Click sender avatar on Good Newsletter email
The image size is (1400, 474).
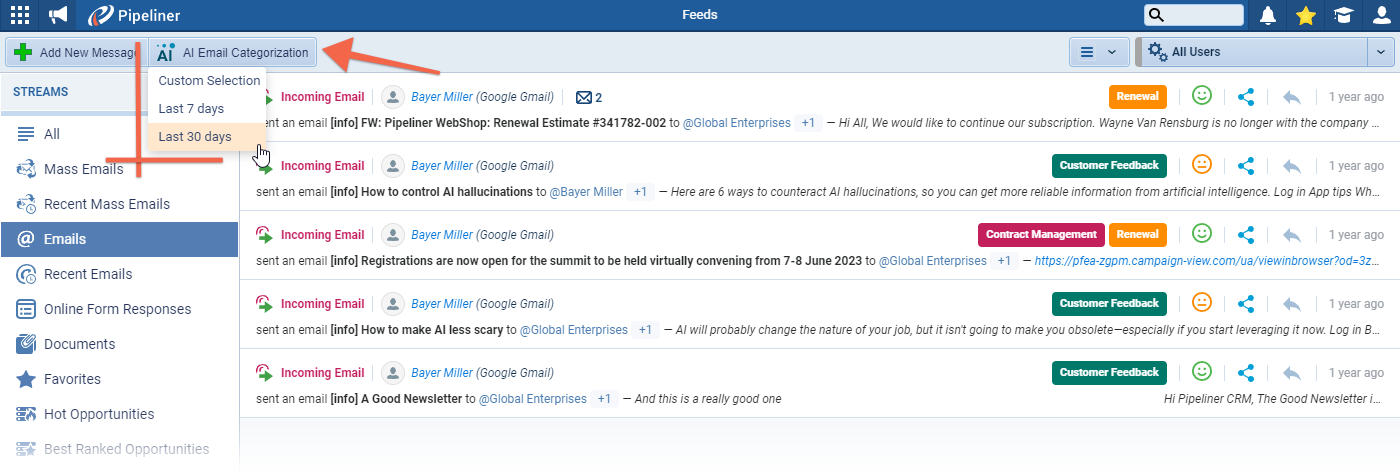[x=393, y=373]
